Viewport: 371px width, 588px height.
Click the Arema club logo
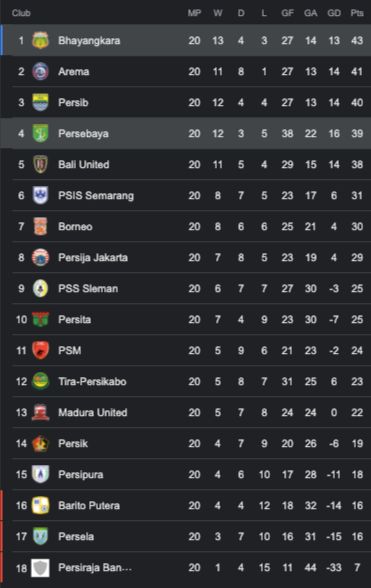tap(40, 71)
